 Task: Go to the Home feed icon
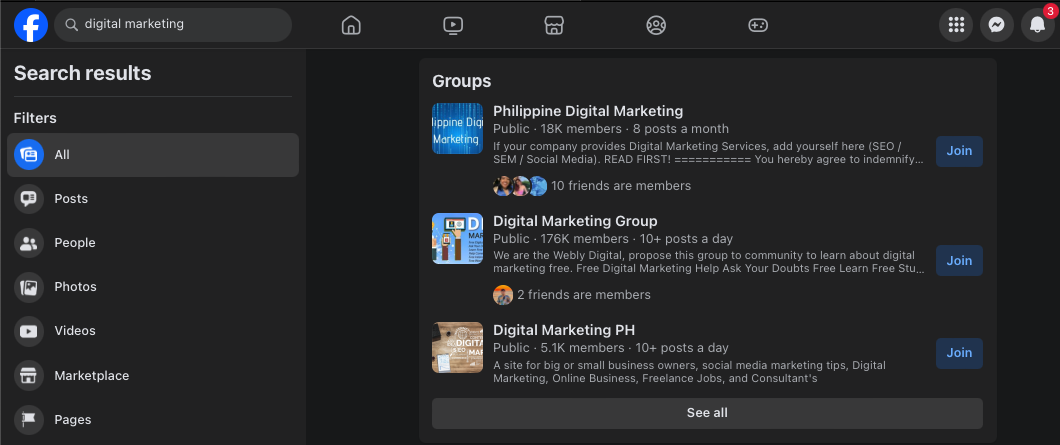point(351,25)
